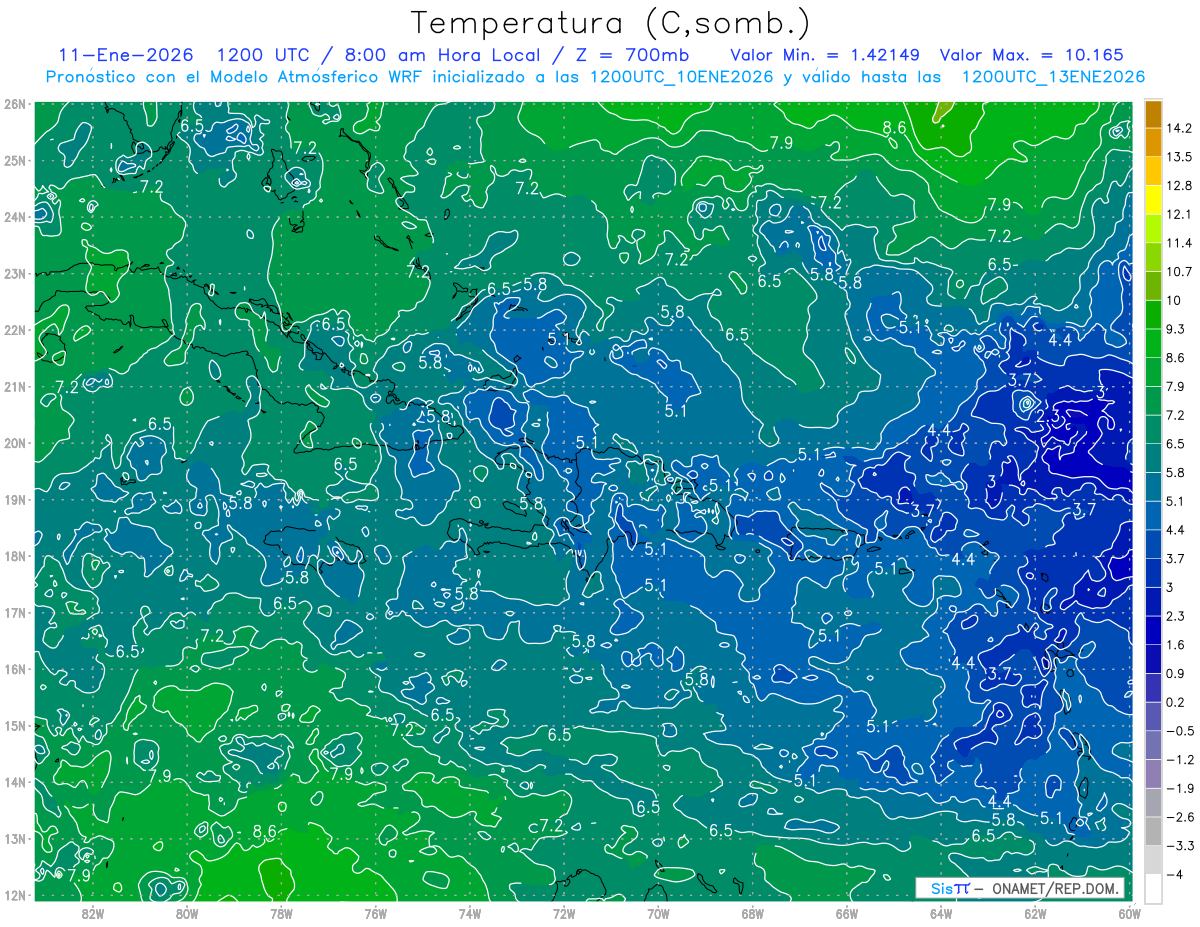Click the -2.6 value on the color legend

click(1180, 817)
